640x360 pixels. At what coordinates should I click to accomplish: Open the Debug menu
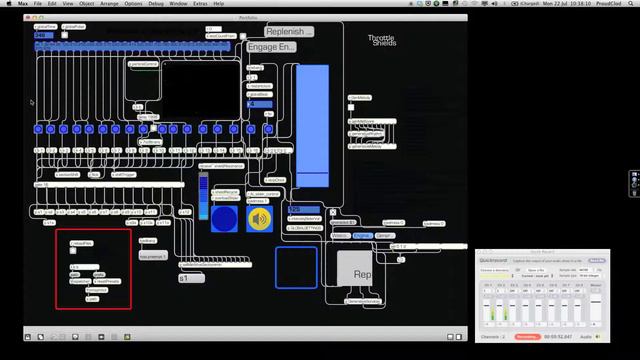(156, 3)
